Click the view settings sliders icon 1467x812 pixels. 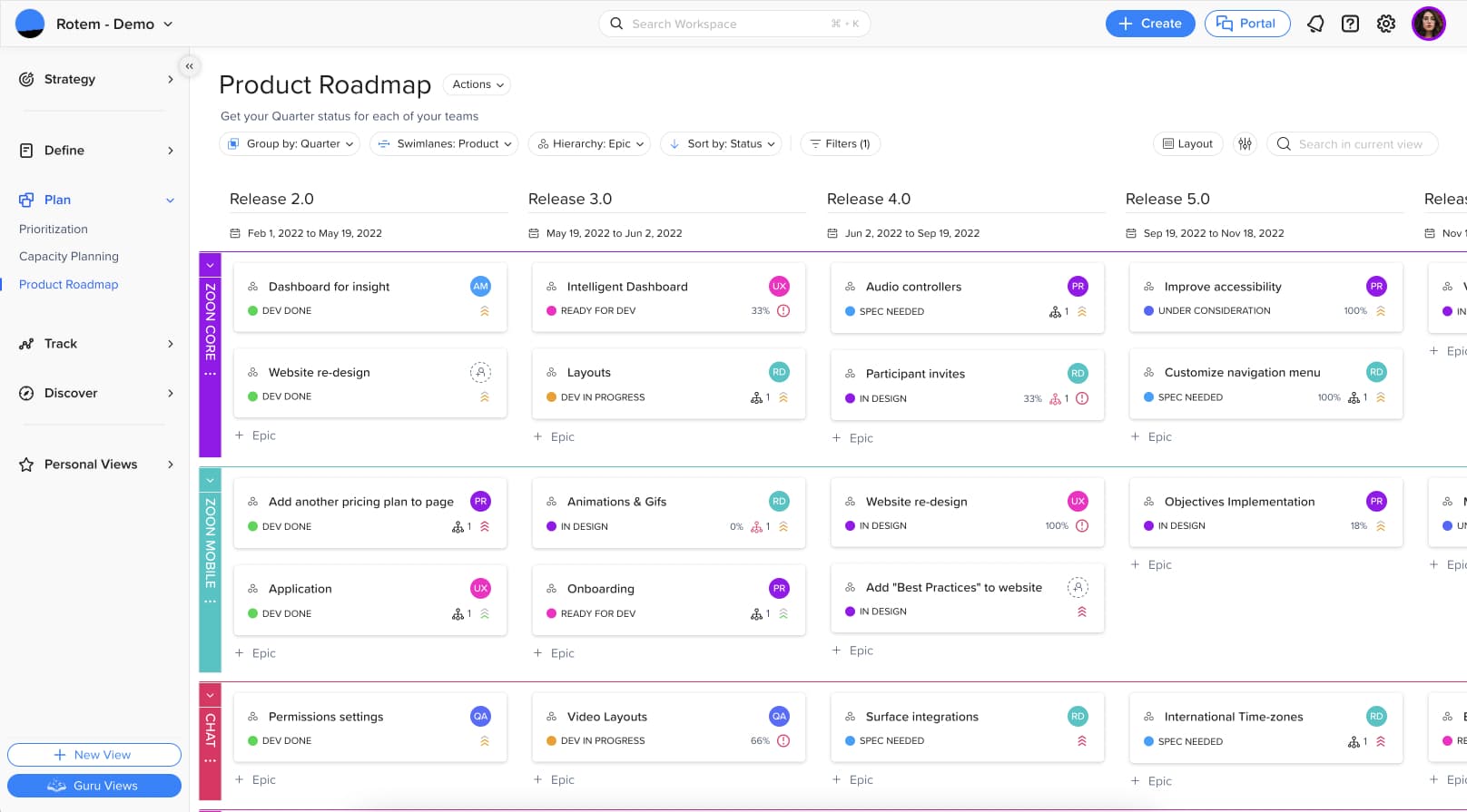[1245, 143]
